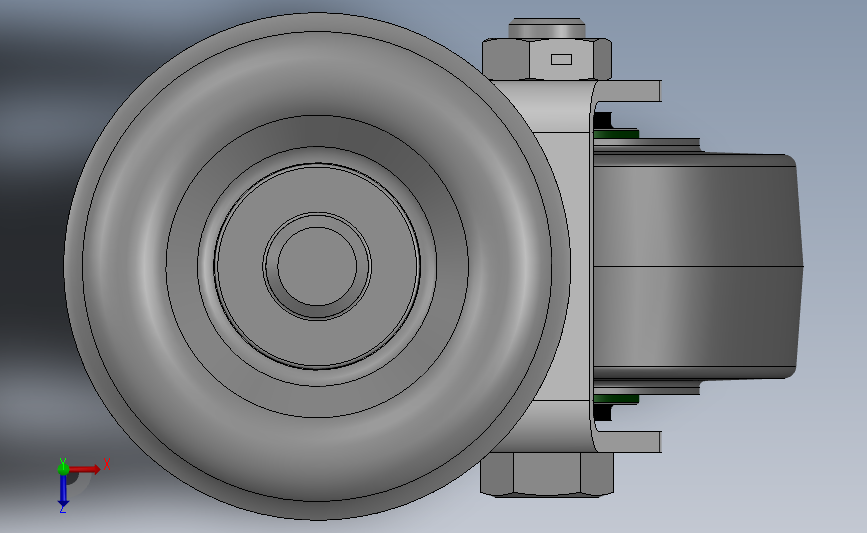Select the lower fork bracket flange
Screen dimensions: 867x533
(x=628, y=442)
